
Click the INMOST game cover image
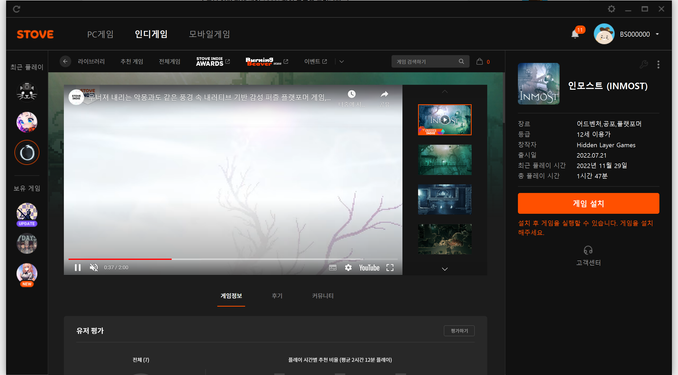539,84
